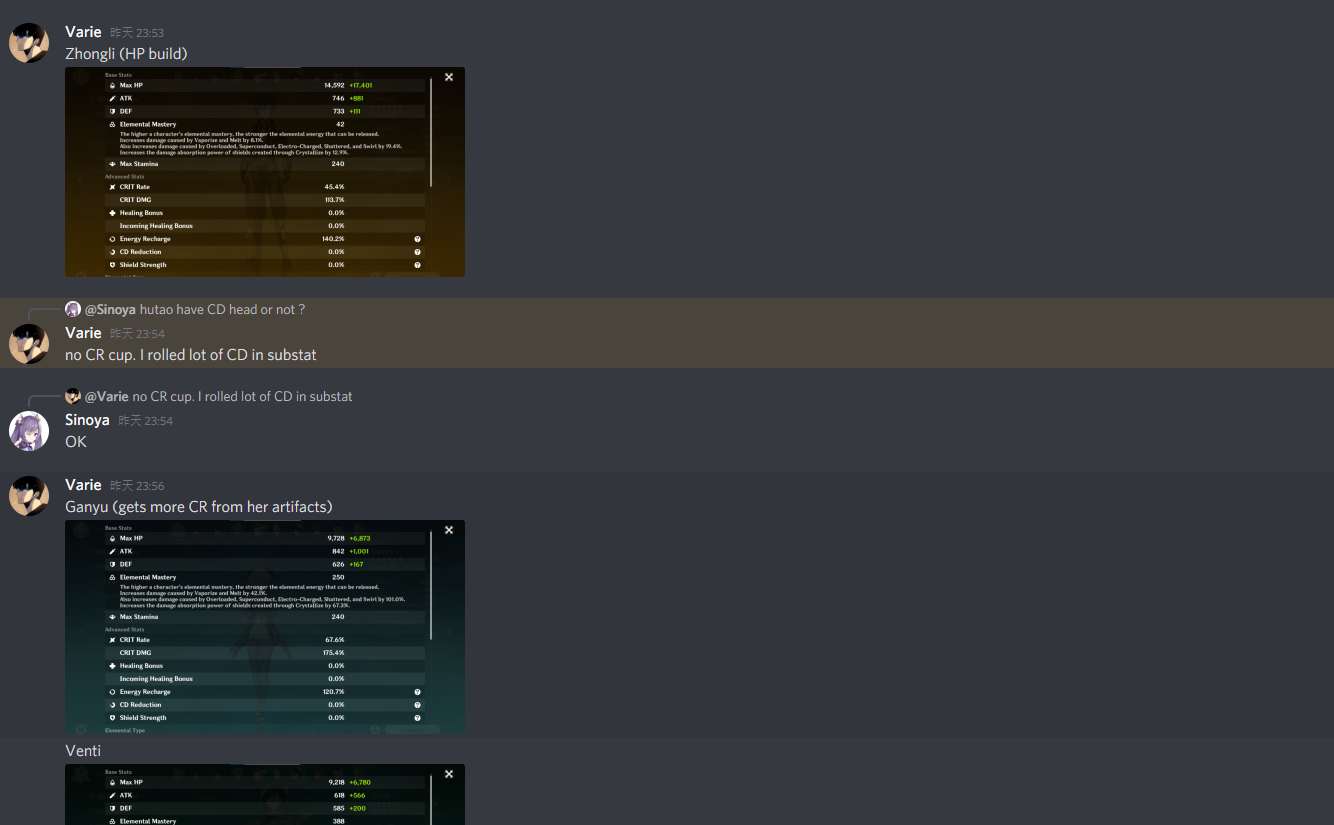Open the Ganyu stats screenshot attachment
Image resolution: width=1334 pixels, height=825 pixels.
tap(265, 626)
